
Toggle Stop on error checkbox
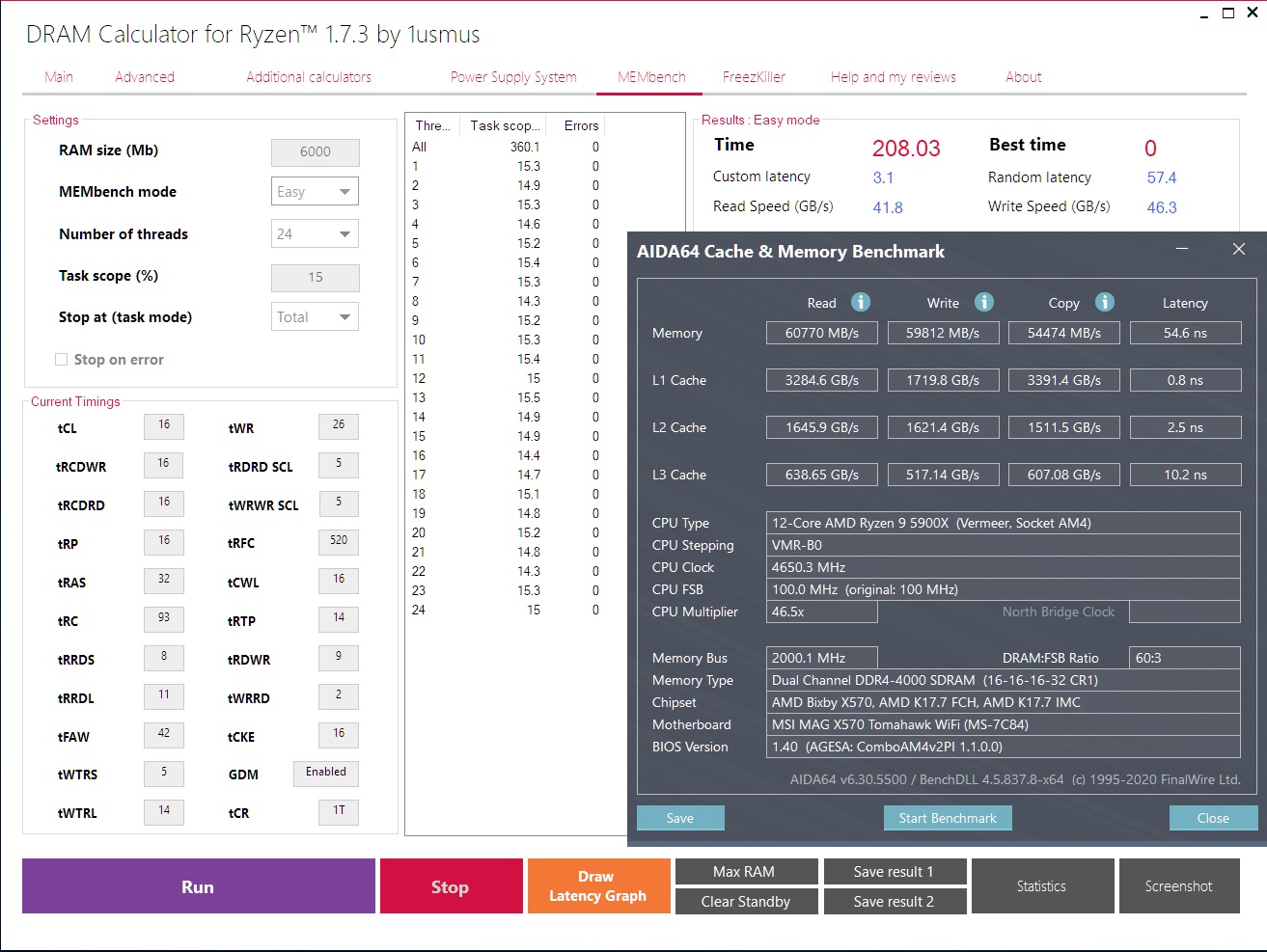[x=62, y=359]
